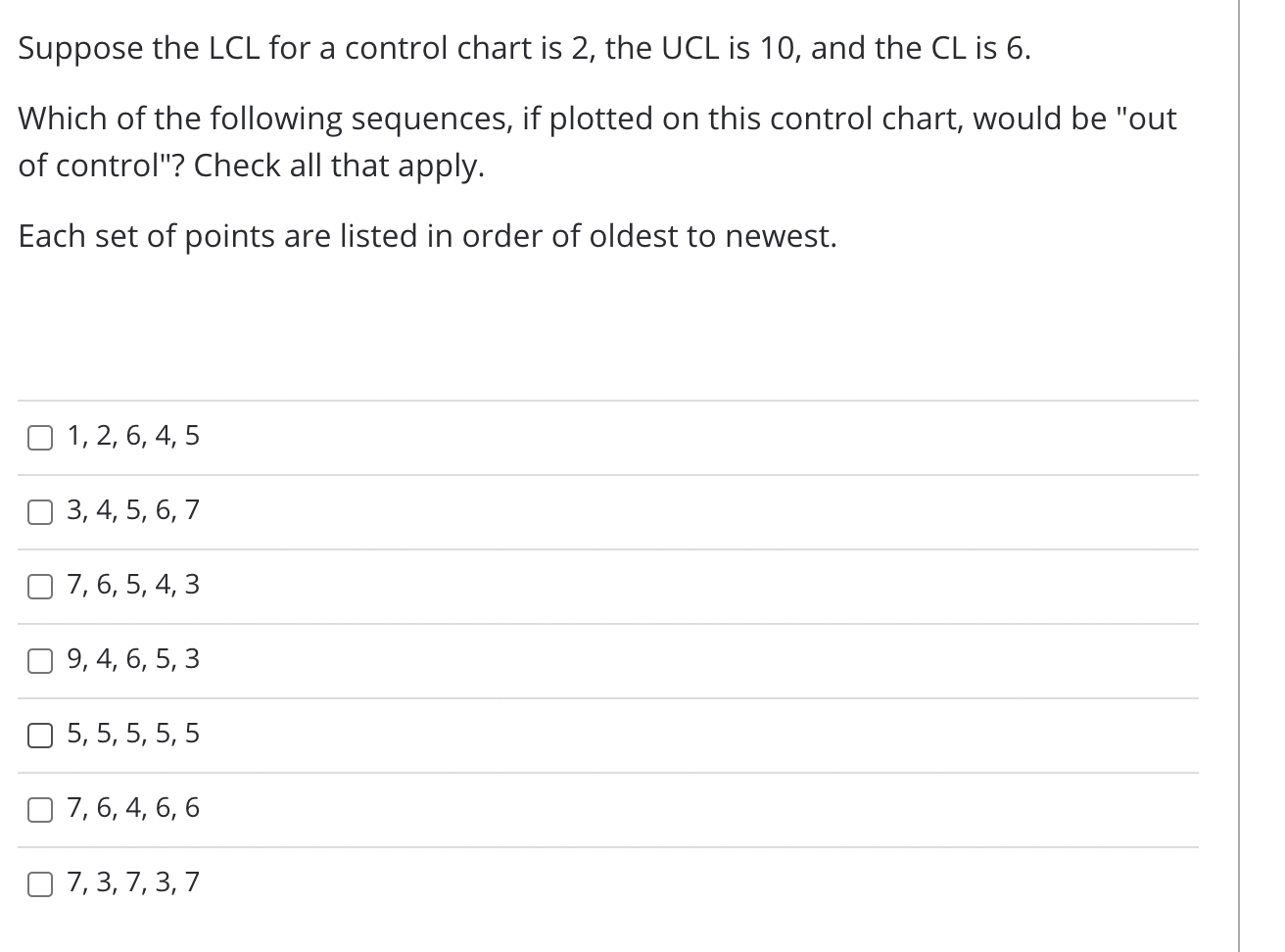Select the answer option "9, 4, 6, 5, 3"

[x=132, y=659]
